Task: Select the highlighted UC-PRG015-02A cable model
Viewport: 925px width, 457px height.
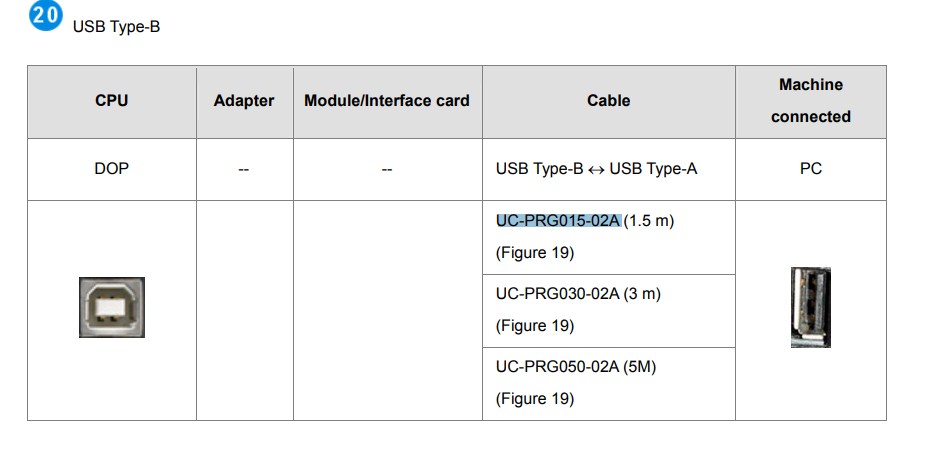Action: tap(558, 221)
